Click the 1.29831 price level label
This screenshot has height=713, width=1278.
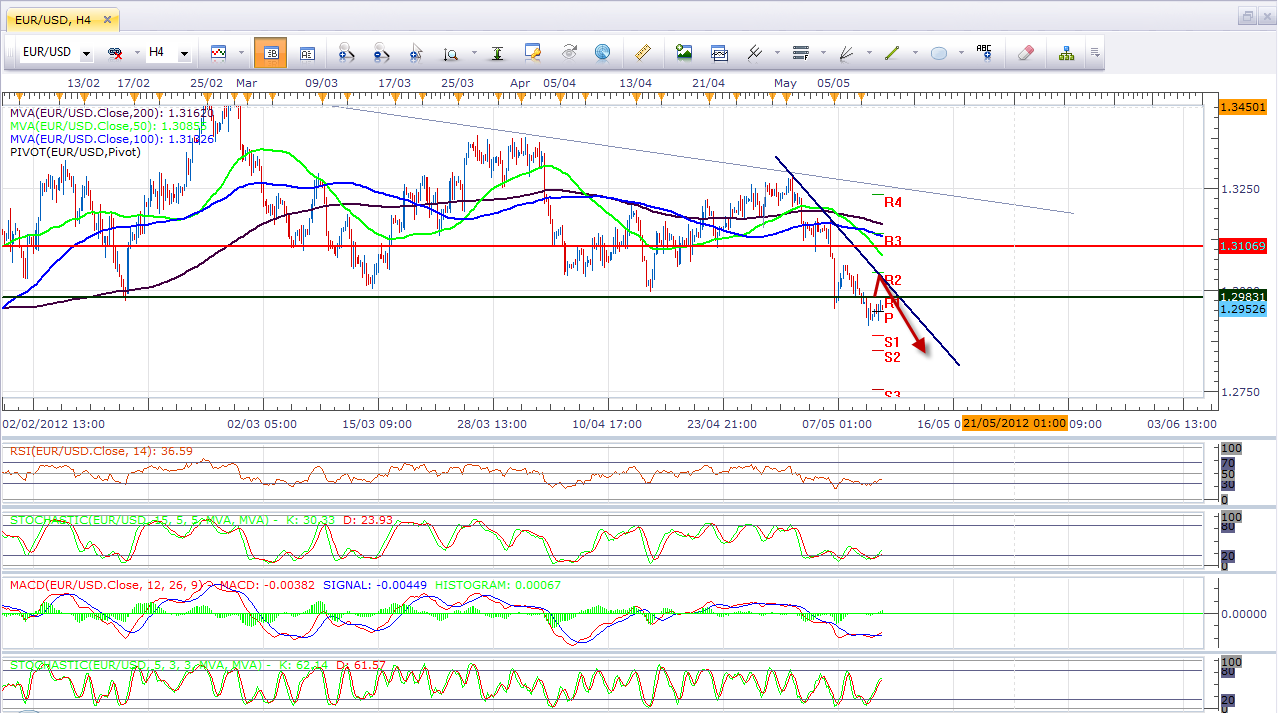click(x=1243, y=296)
